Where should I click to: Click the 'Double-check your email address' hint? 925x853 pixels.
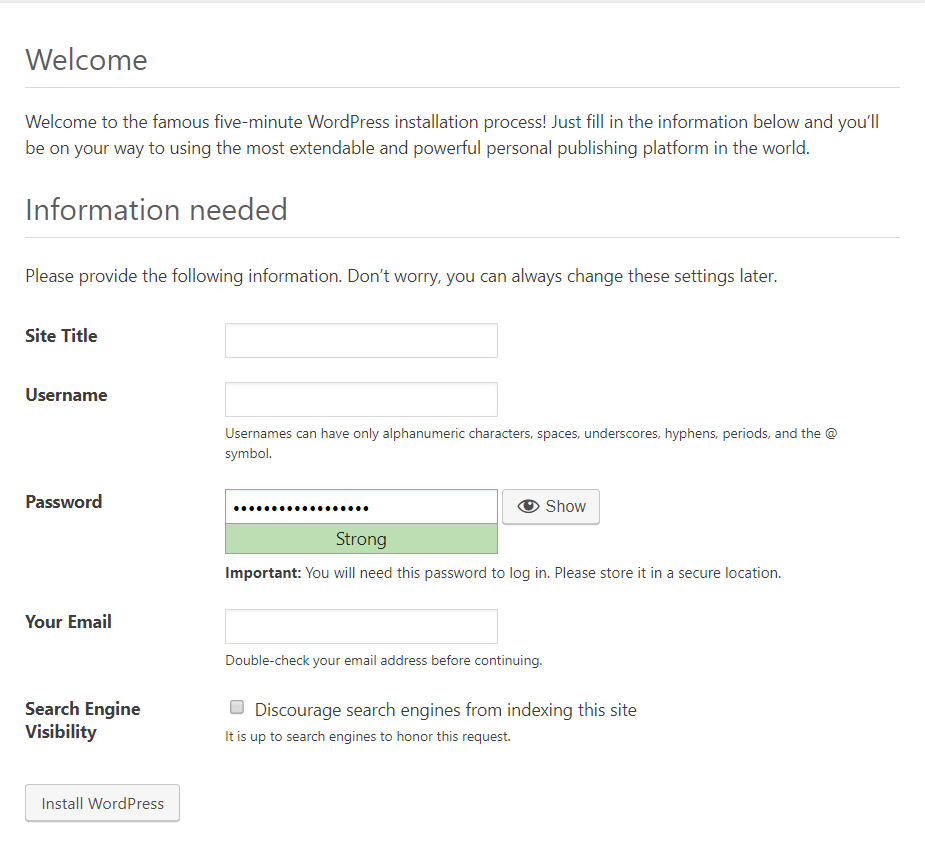pos(383,660)
